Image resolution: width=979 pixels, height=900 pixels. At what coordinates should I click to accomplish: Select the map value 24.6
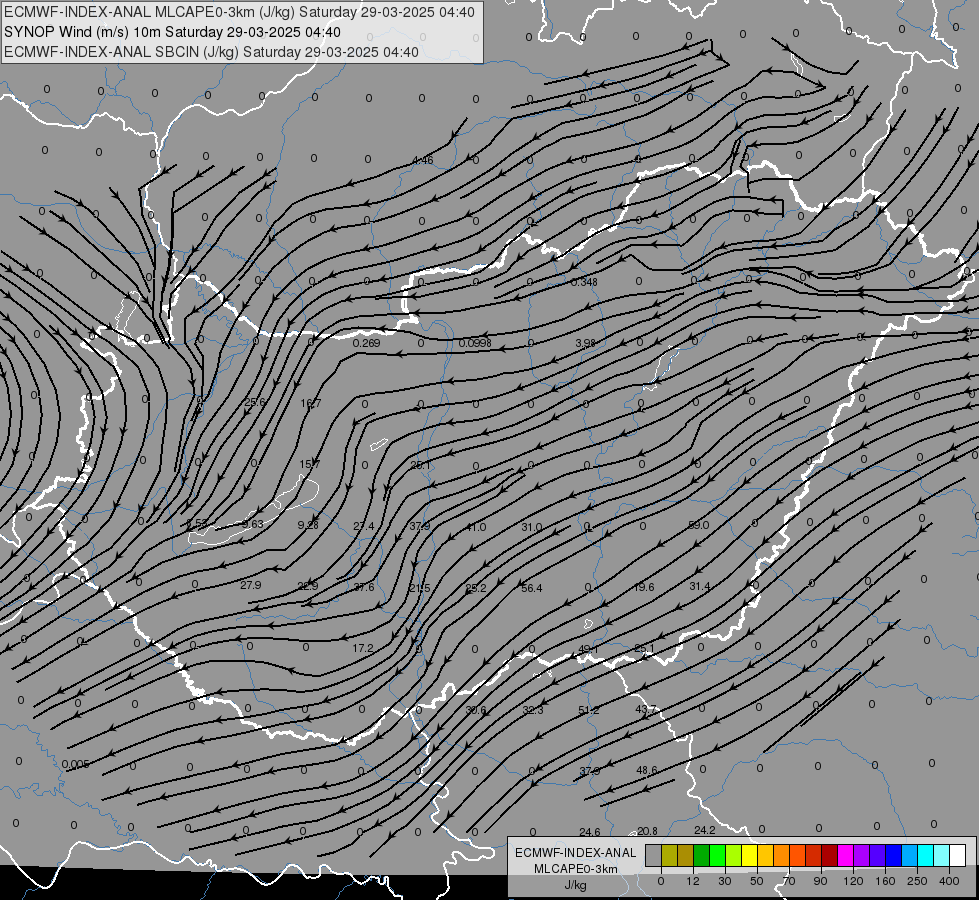[x=589, y=832]
